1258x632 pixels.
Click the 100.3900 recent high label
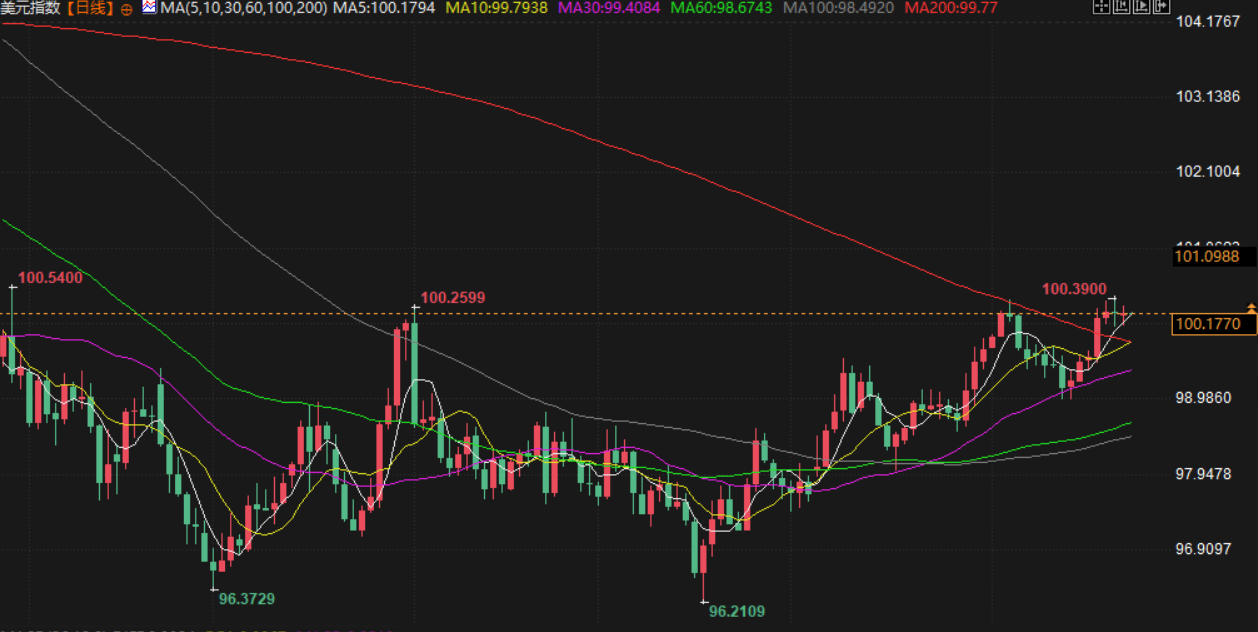click(1074, 289)
